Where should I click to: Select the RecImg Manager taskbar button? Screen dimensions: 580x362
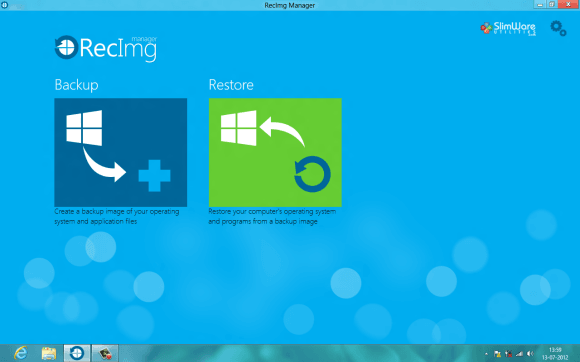[77, 353]
